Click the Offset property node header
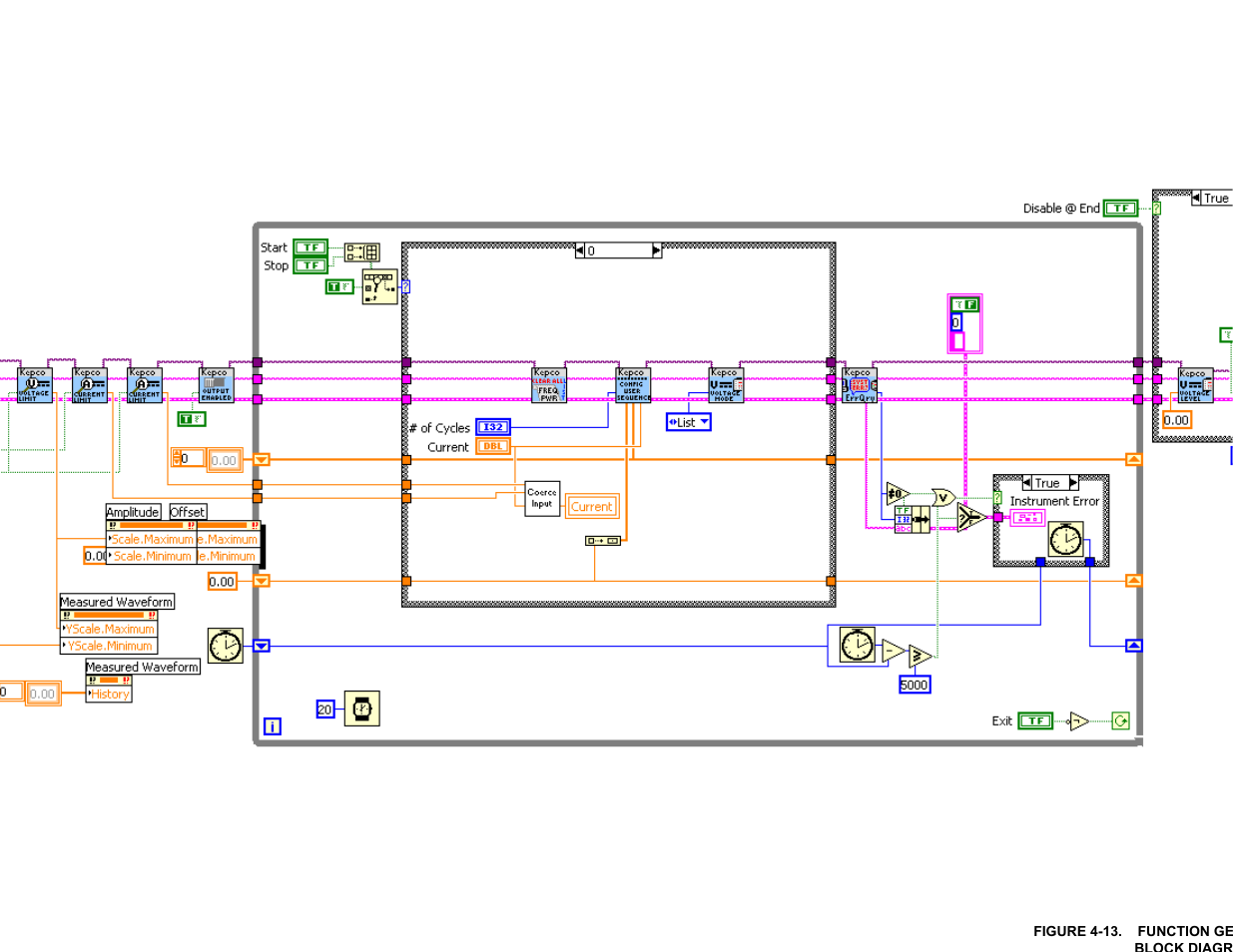 [x=187, y=512]
